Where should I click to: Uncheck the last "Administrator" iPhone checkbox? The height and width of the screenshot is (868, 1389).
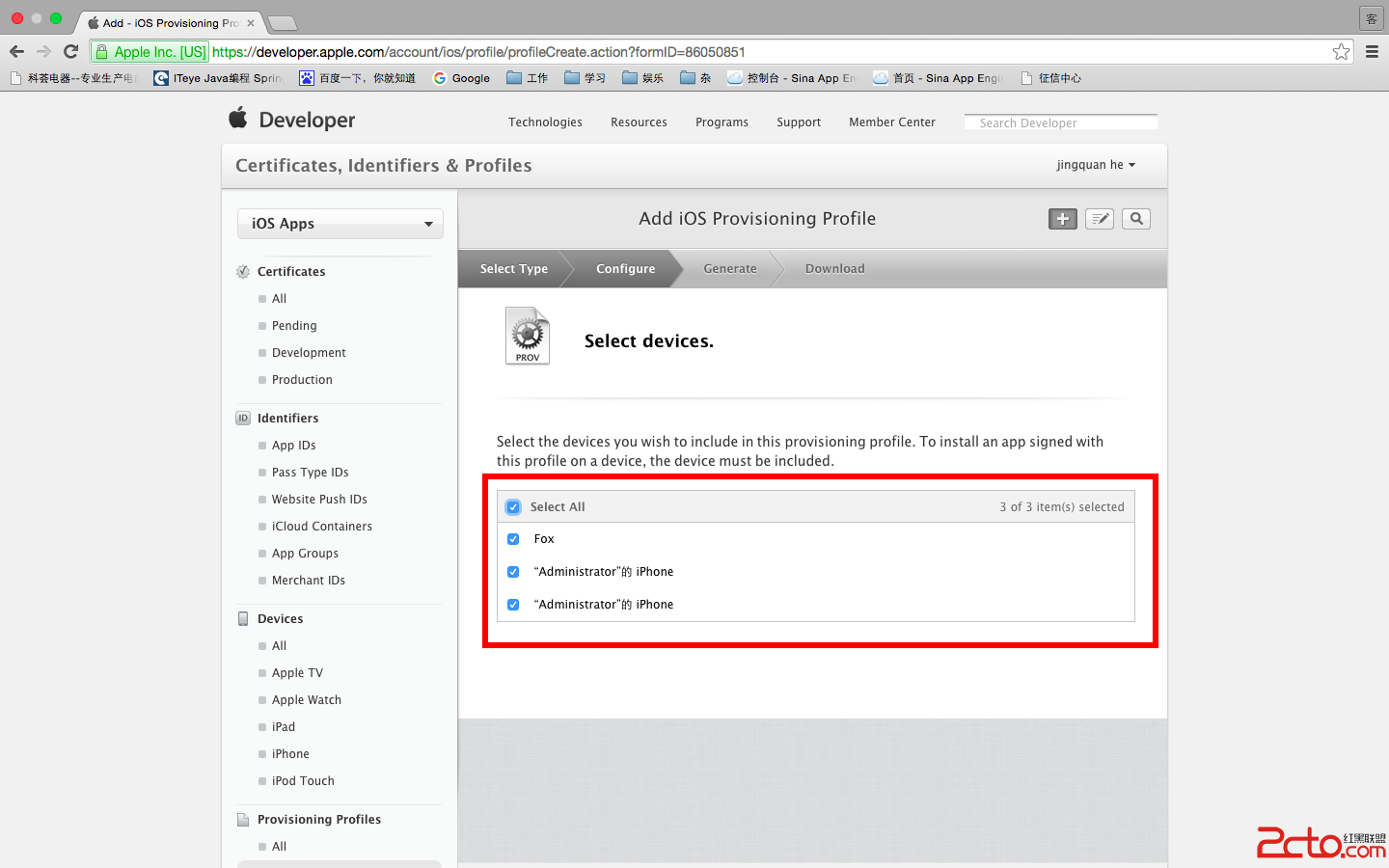[x=513, y=605]
